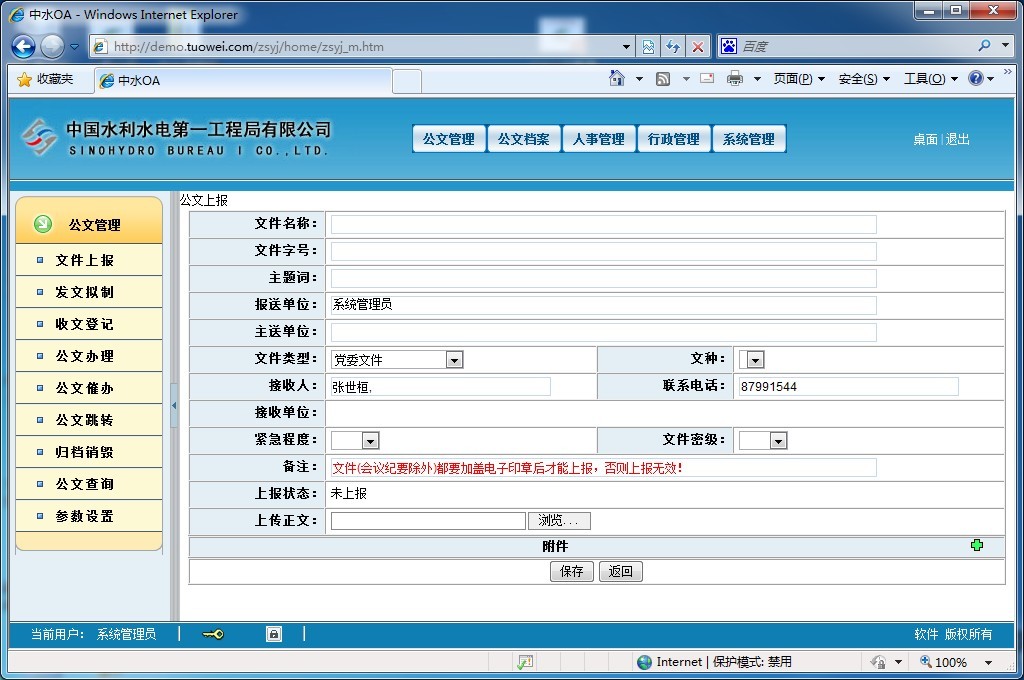Click the read mail envelope icon
The width and height of the screenshot is (1024, 680).
point(707,79)
